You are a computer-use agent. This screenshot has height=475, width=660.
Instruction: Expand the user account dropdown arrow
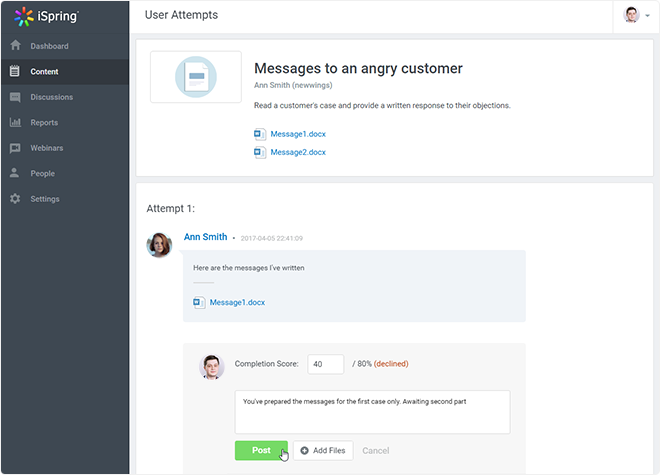tap(647, 16)
